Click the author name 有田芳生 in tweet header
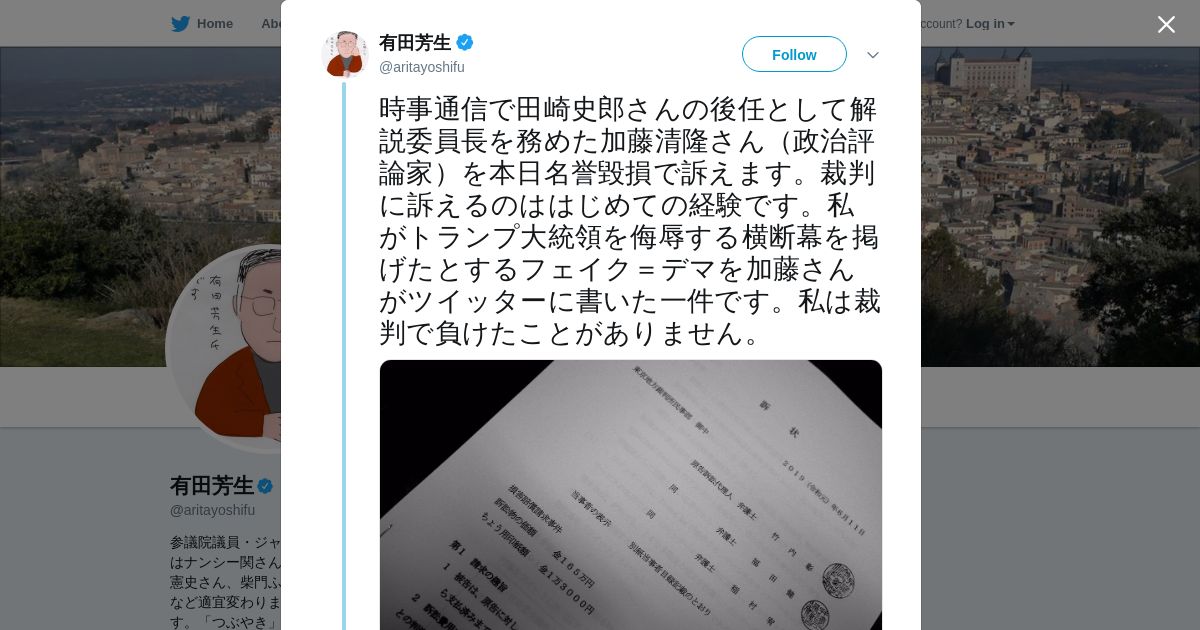This screenshot has height=630, width=1200. click(415, 42)
